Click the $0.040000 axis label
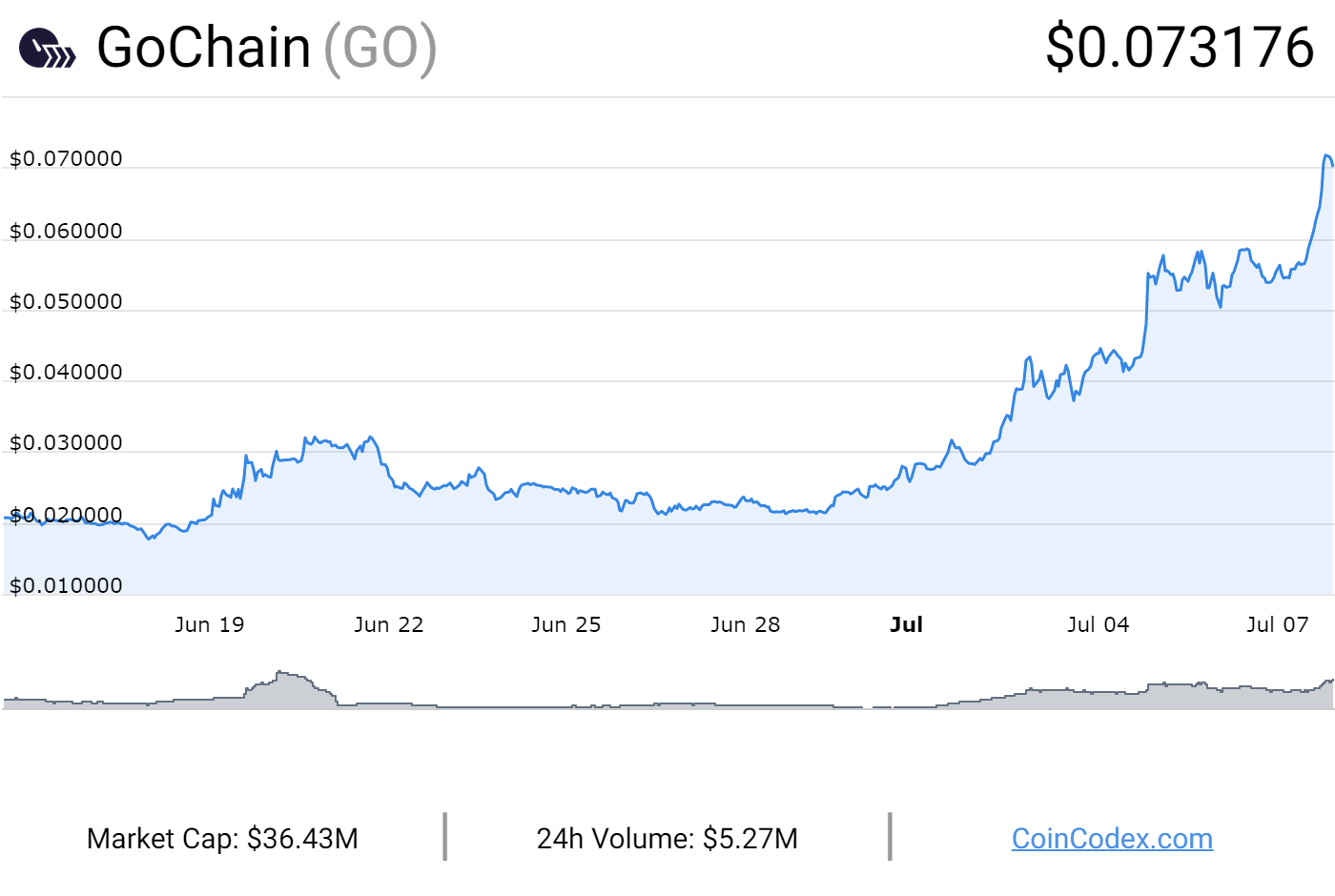The image size is (1335, 896). (66, 372)
